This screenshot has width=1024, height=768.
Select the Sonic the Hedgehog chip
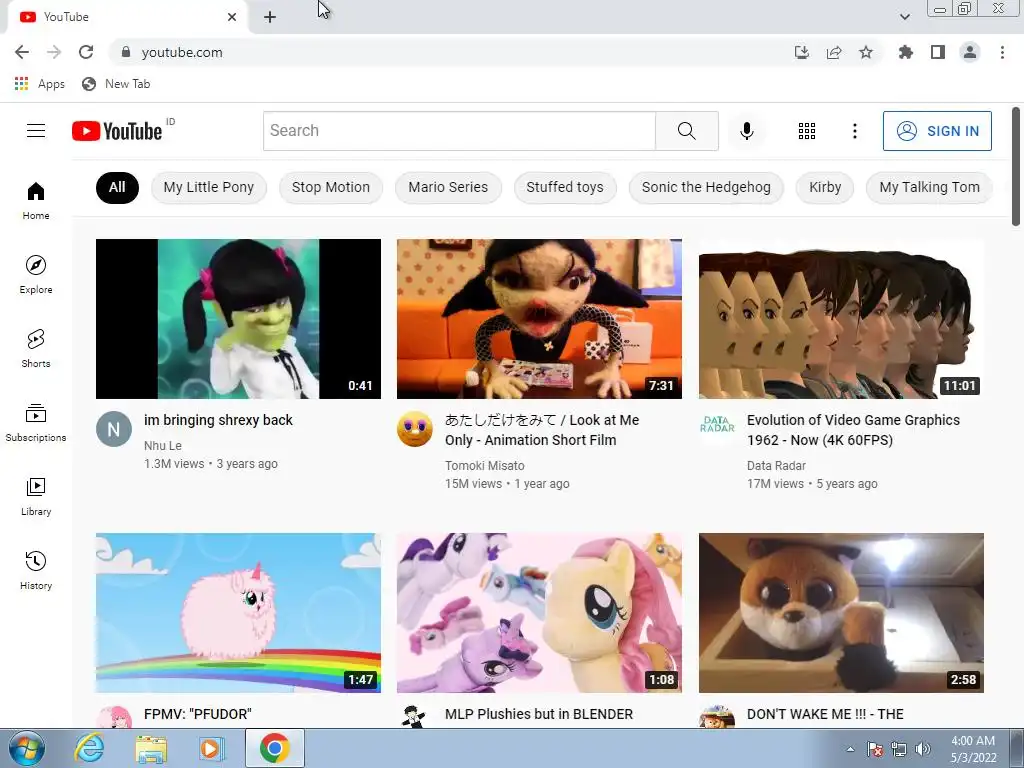click(x=706, y=187)
